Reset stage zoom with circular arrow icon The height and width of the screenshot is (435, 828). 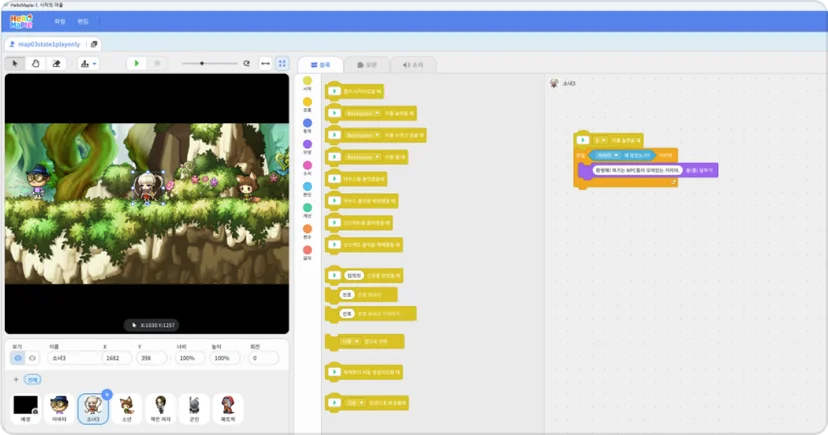click(247, 63)
